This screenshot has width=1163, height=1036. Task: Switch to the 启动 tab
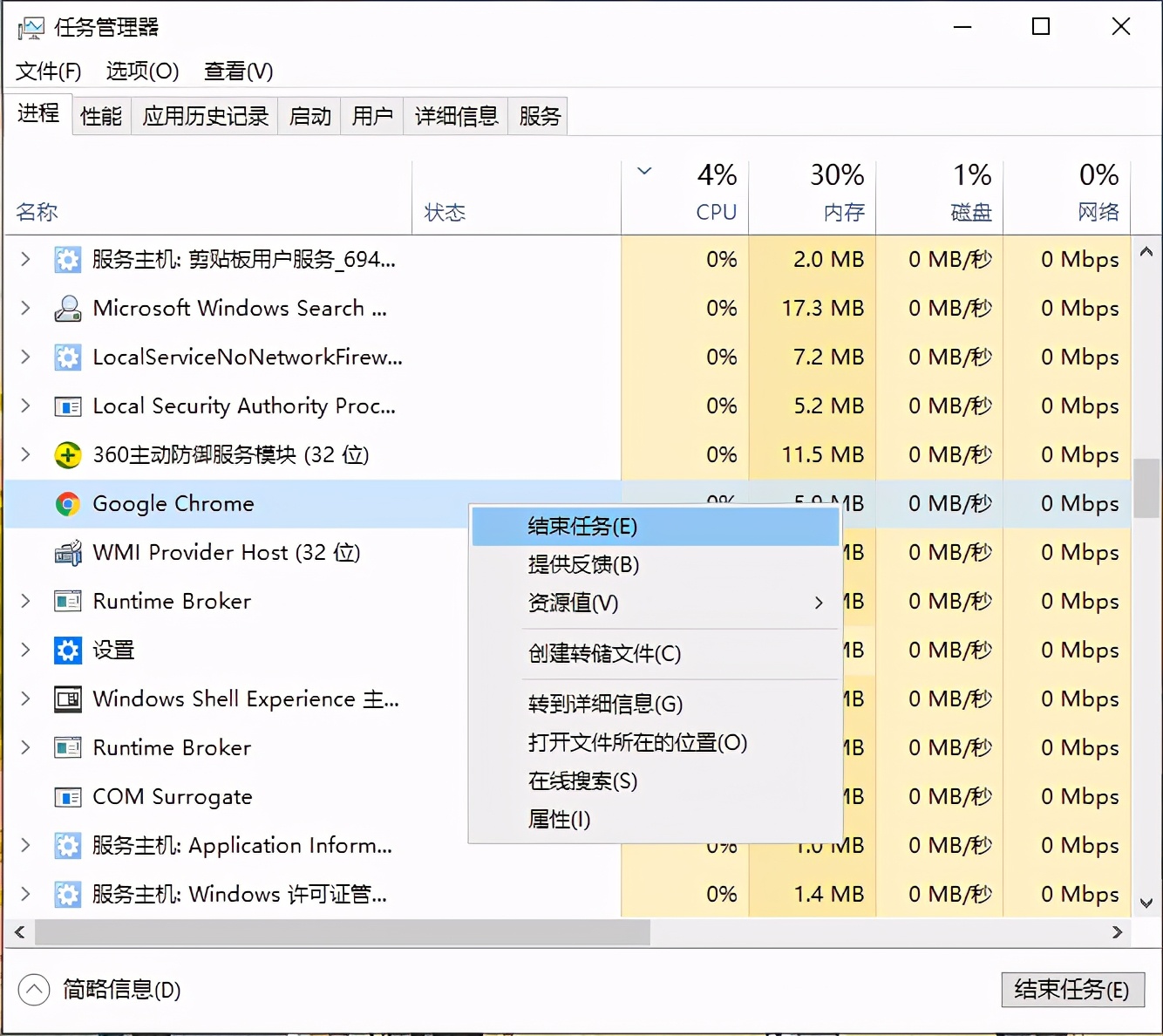coord(310,116)
